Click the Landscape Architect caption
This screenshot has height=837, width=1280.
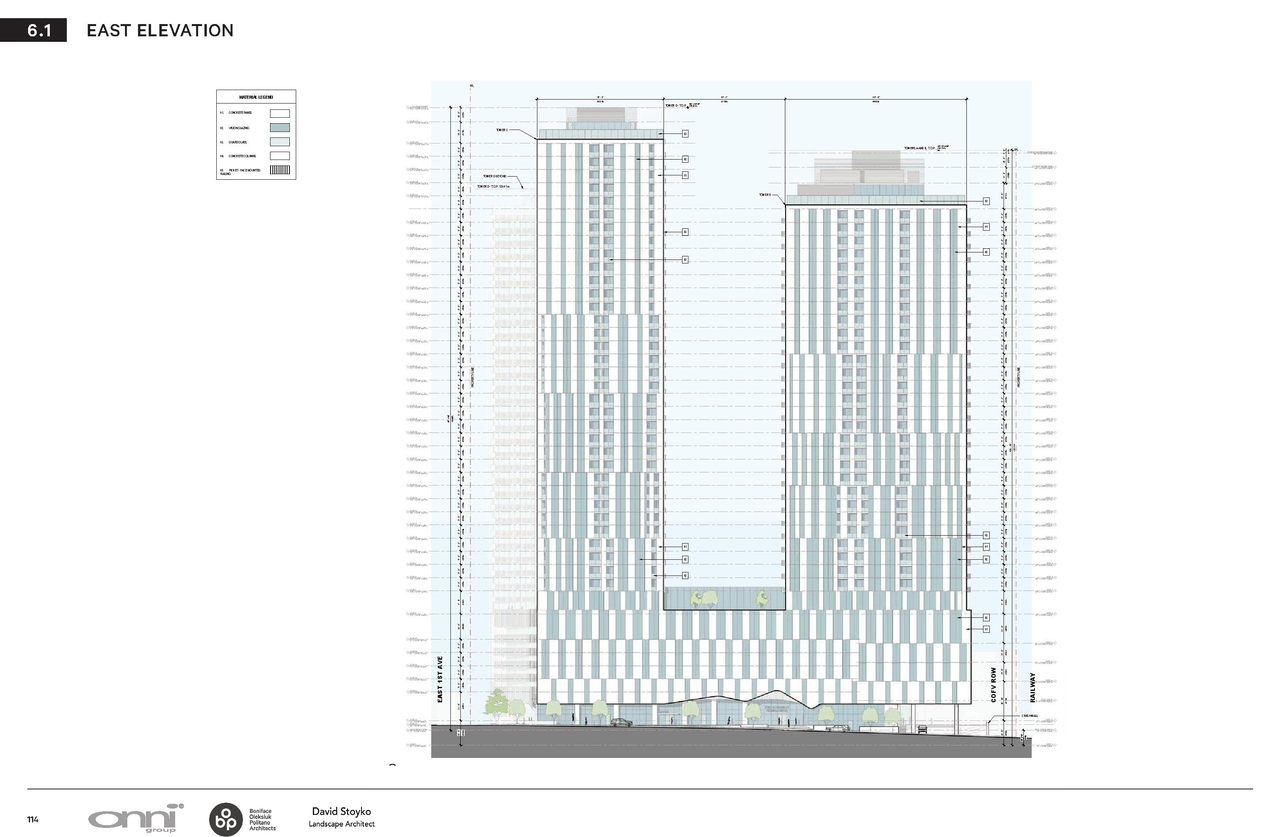click(x=342, y=824)
